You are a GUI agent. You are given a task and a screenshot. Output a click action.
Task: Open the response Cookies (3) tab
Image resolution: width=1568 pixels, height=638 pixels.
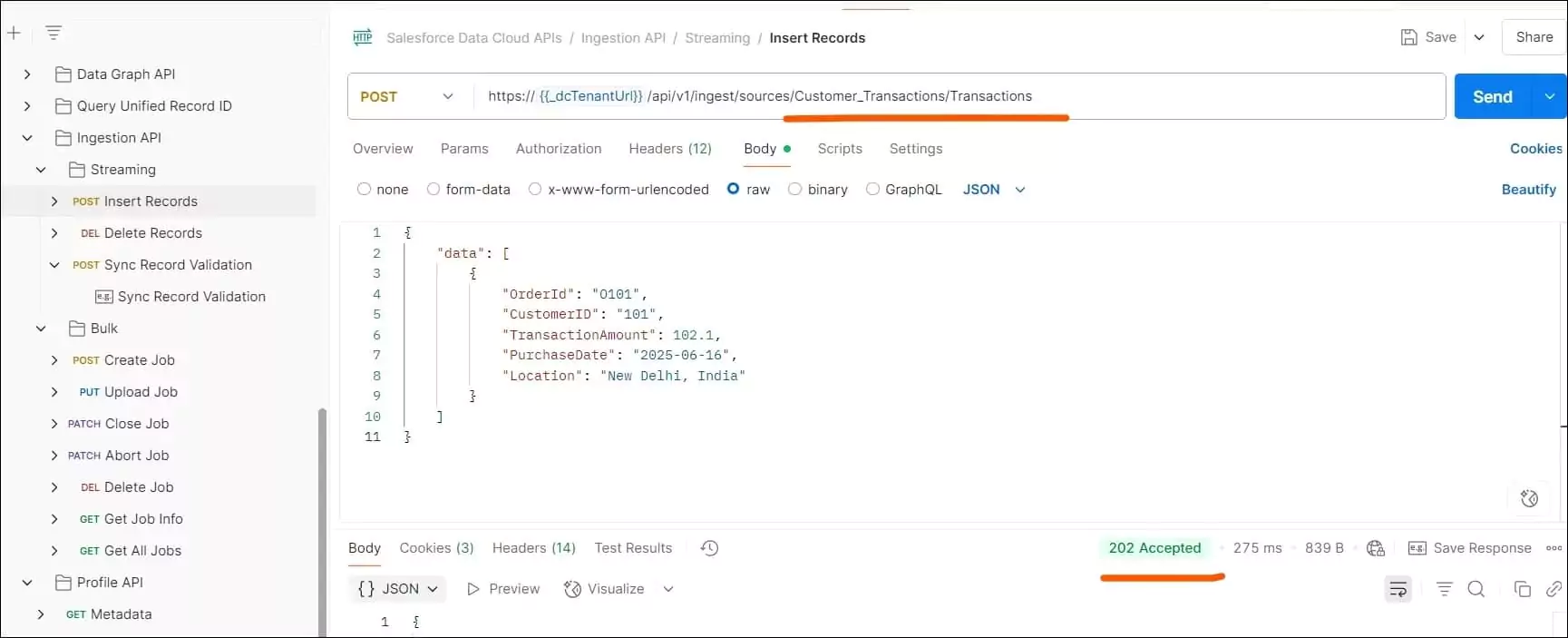tap(437, 548)
